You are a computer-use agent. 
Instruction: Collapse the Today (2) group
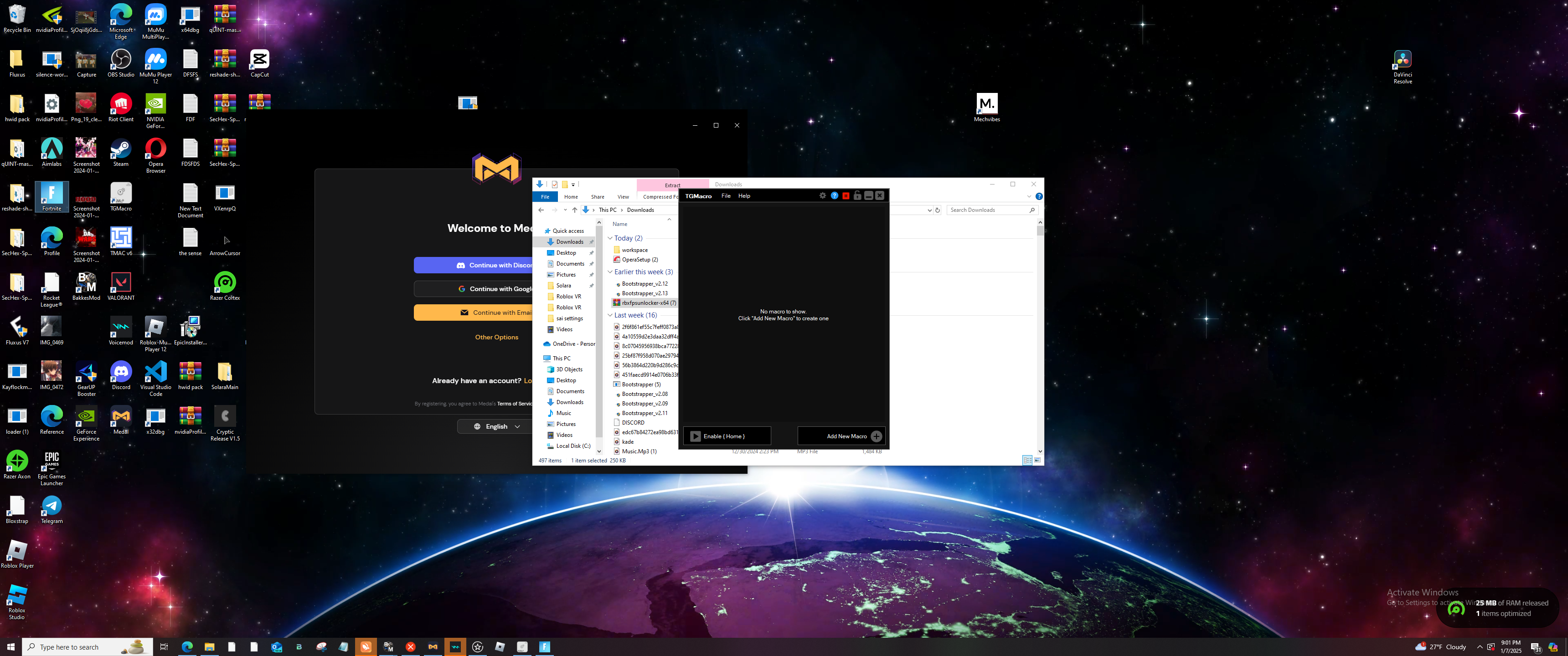(610, 238)
